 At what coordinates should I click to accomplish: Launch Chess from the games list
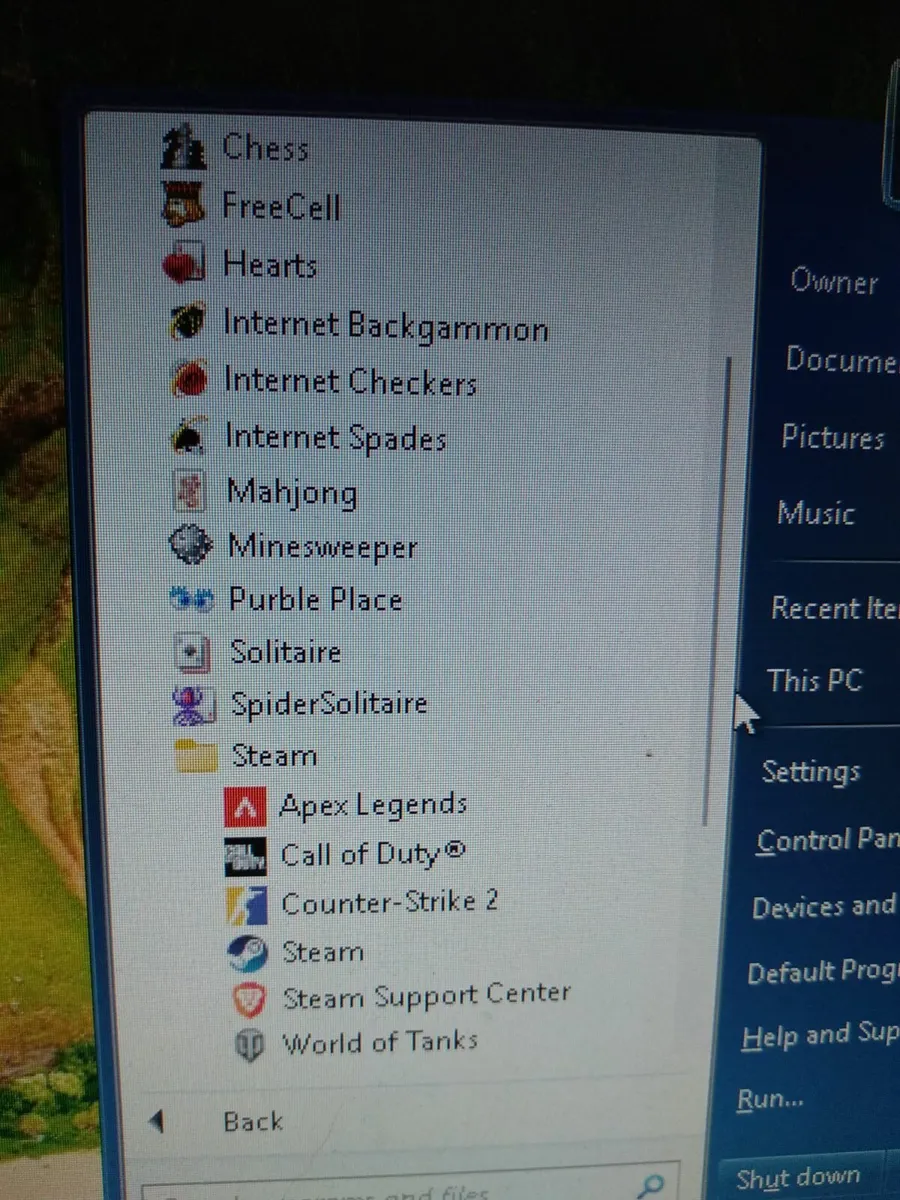265,148
